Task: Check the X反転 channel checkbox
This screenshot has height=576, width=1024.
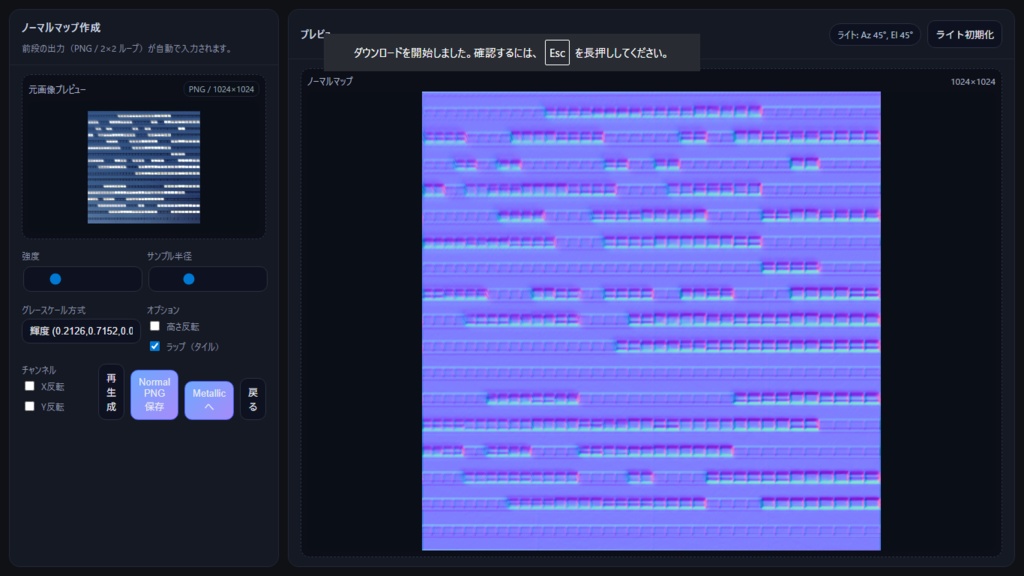Action: 29,387
